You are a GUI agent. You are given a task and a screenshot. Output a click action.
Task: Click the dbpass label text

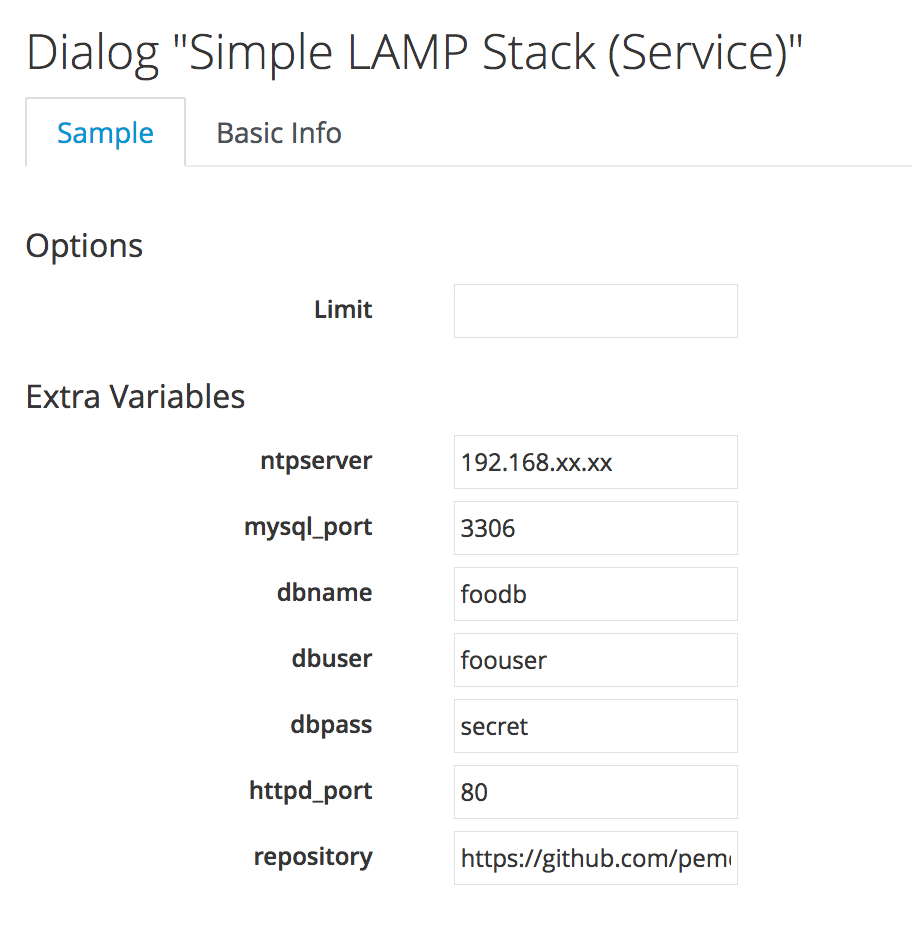(331, 725)
